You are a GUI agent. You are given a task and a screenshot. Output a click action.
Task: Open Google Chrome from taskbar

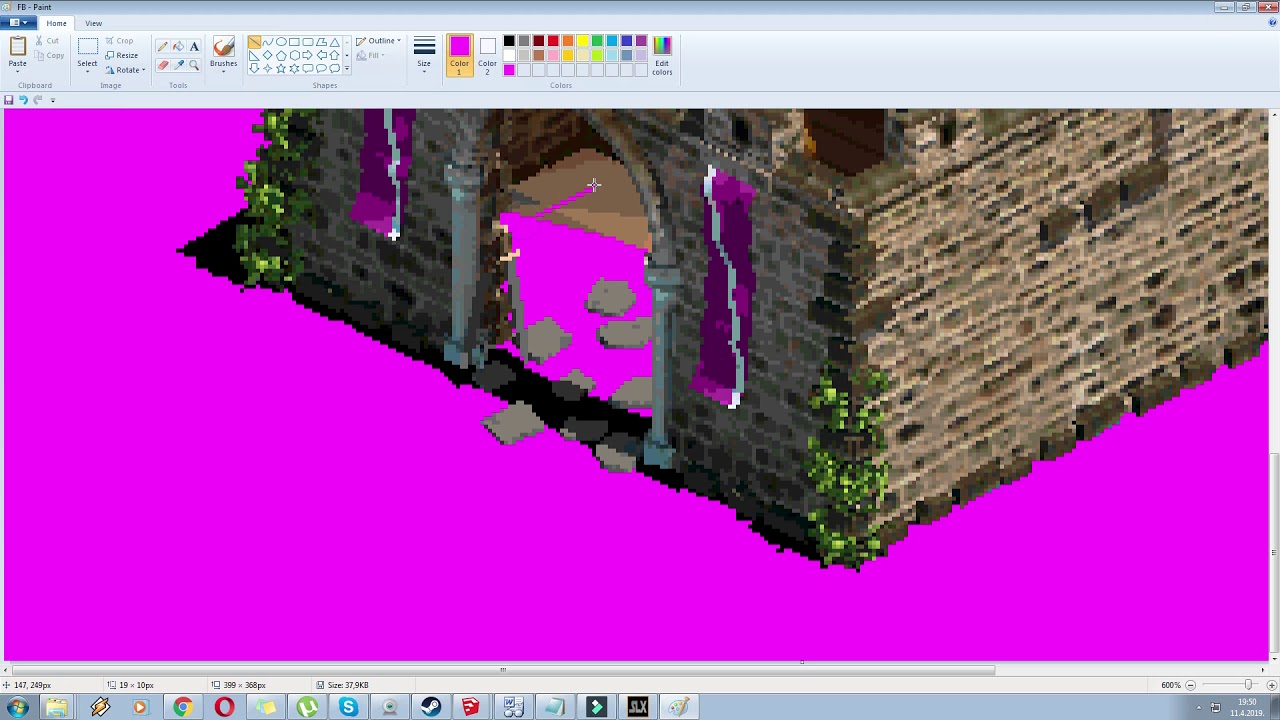pos(182,707)
